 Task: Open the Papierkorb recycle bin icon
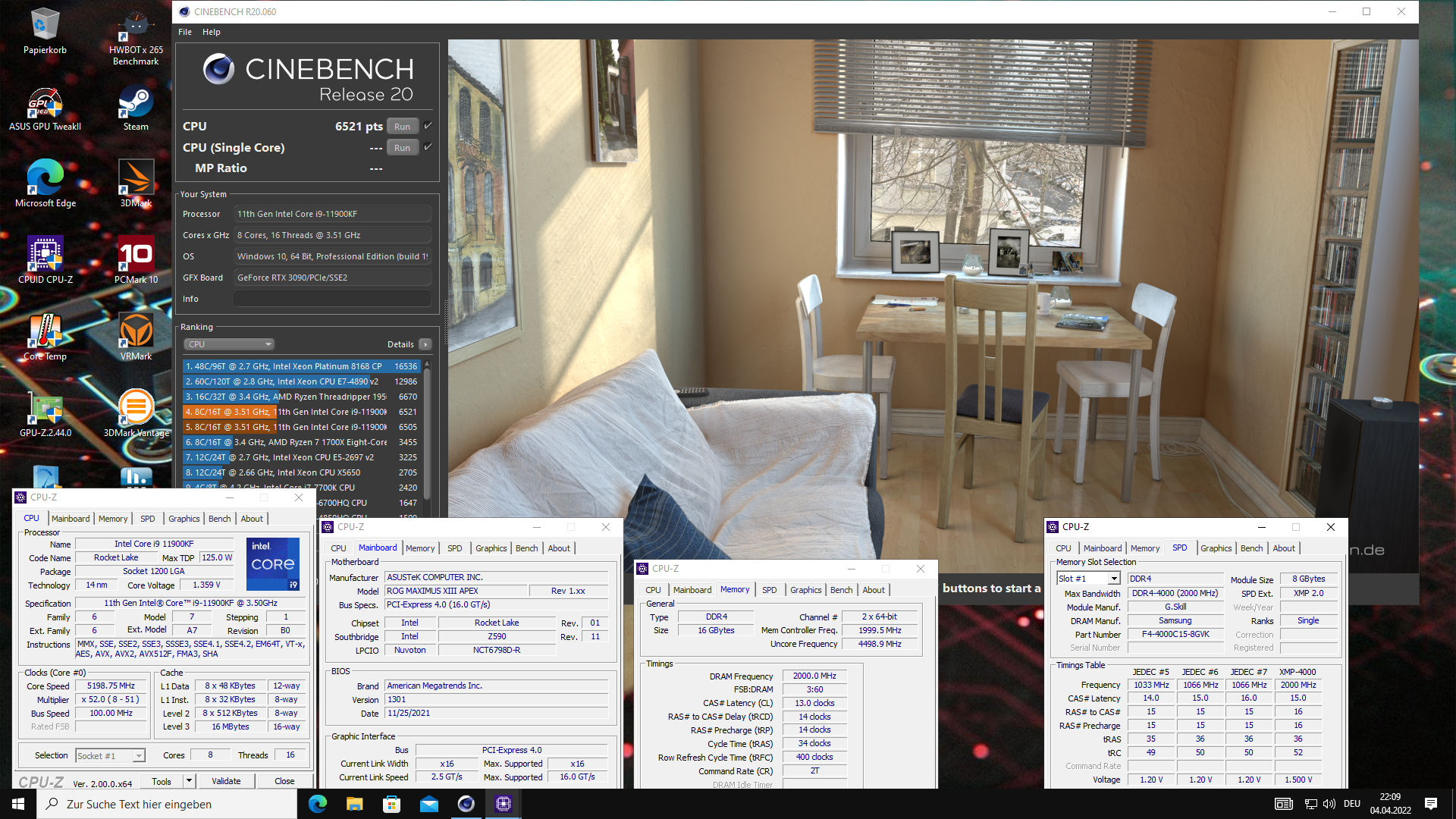coord(45,32)
